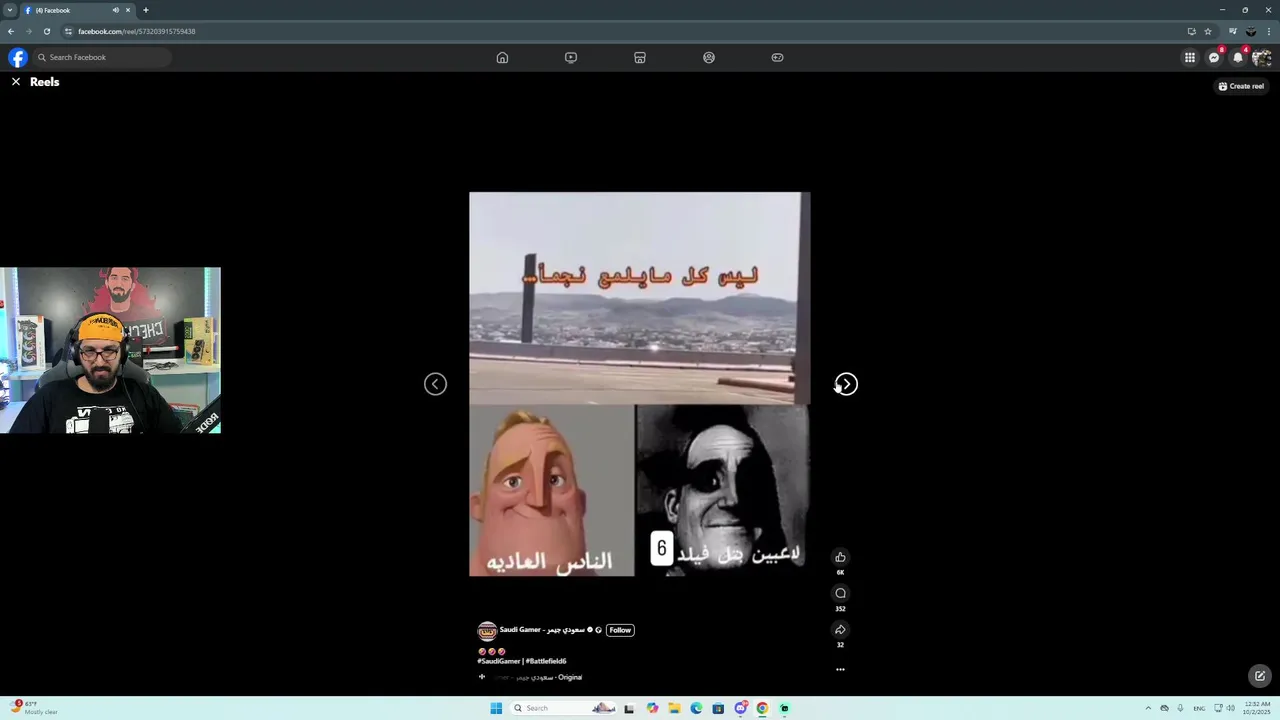This screenshot has width=1280, height=720.
Task: Go to Facebook Home feed icon
Action: point(502,57)
